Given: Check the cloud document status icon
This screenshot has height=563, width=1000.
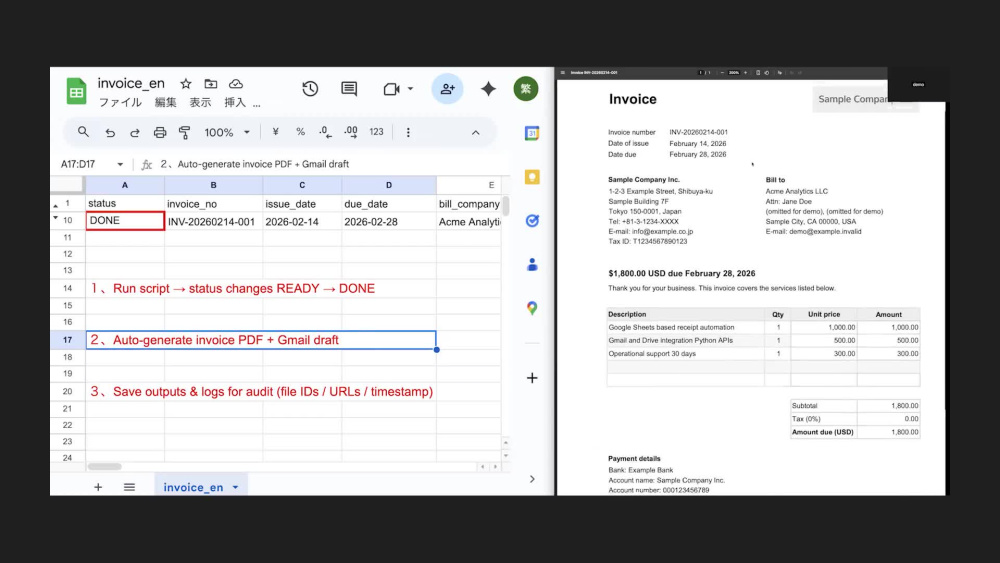Looking at the screenshot, I should point(236,84).
